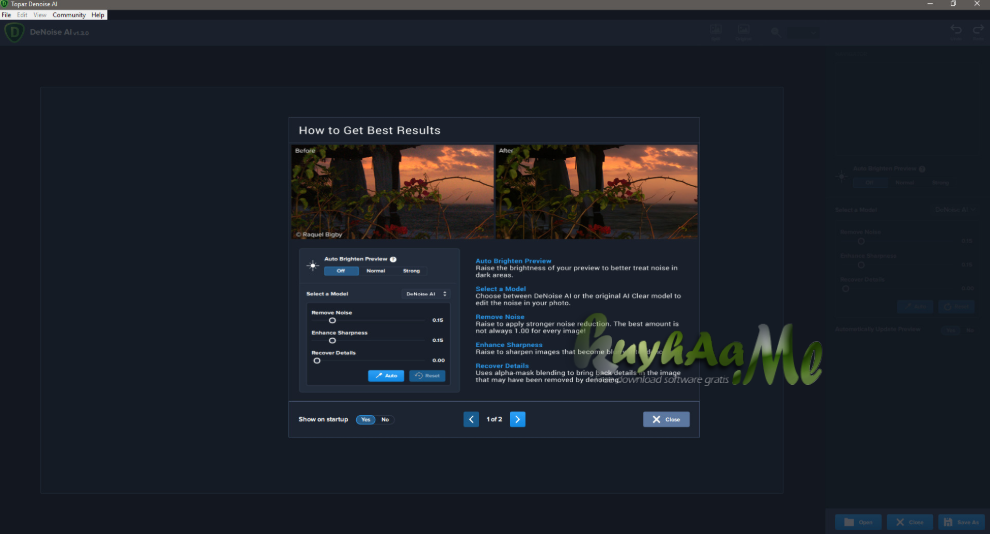Viewport: 990px width, 534px height.
Task: Click Auto button in dimmed main panel
Action: pyautogui.click(x=915, y=306)
